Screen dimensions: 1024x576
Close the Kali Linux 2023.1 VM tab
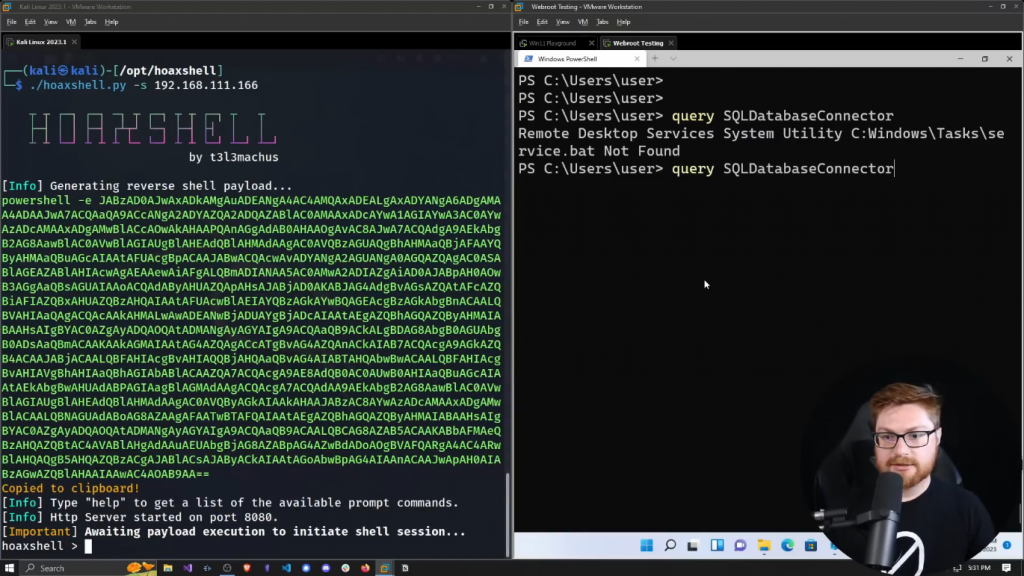(74, 42)
